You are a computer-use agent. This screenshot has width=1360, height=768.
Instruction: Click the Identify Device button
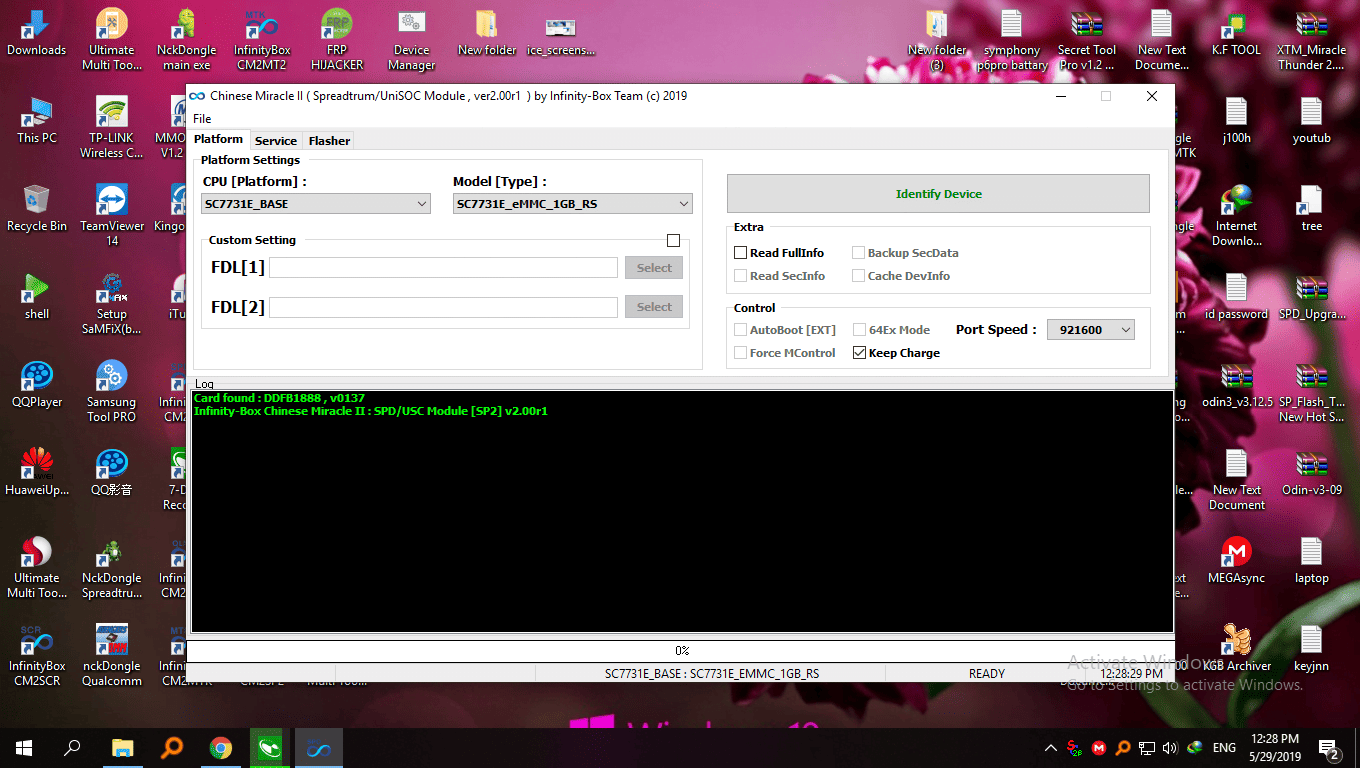coord(938,194)
